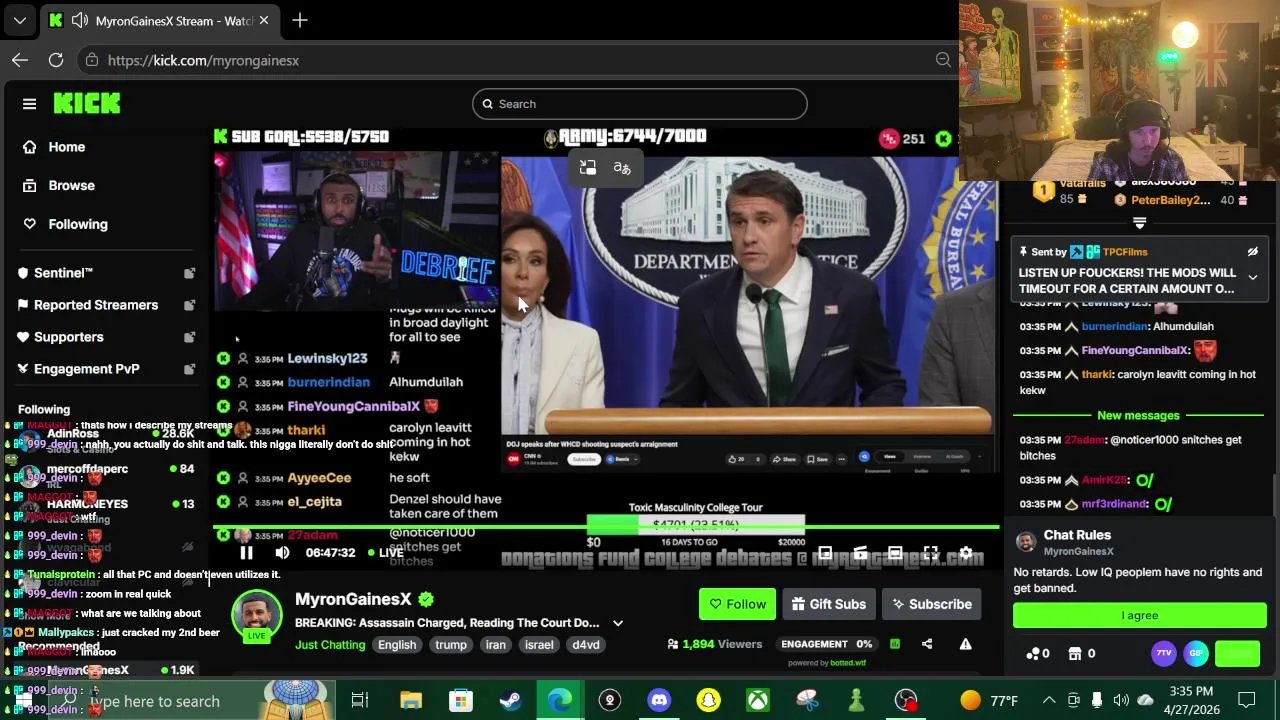Click the translate overlay icon on the video

click(x=622, y=168)
